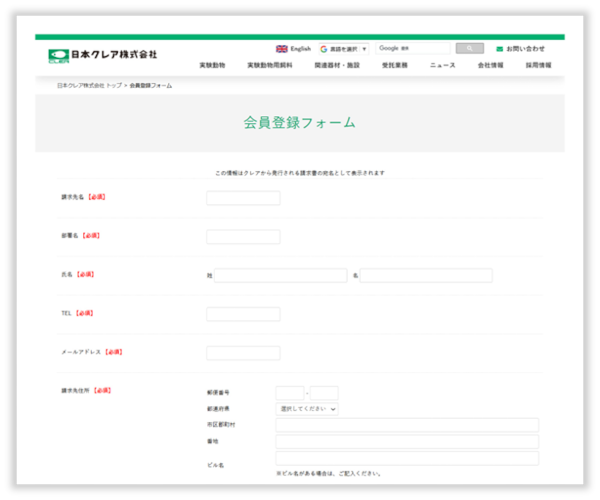Screen dimensions: 600x500
Task: Click the TEL input field
Action: point(243,314)
